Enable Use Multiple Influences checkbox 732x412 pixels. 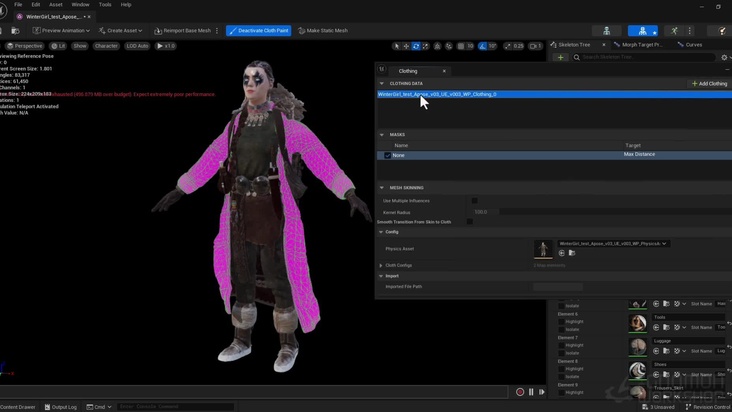474,201
